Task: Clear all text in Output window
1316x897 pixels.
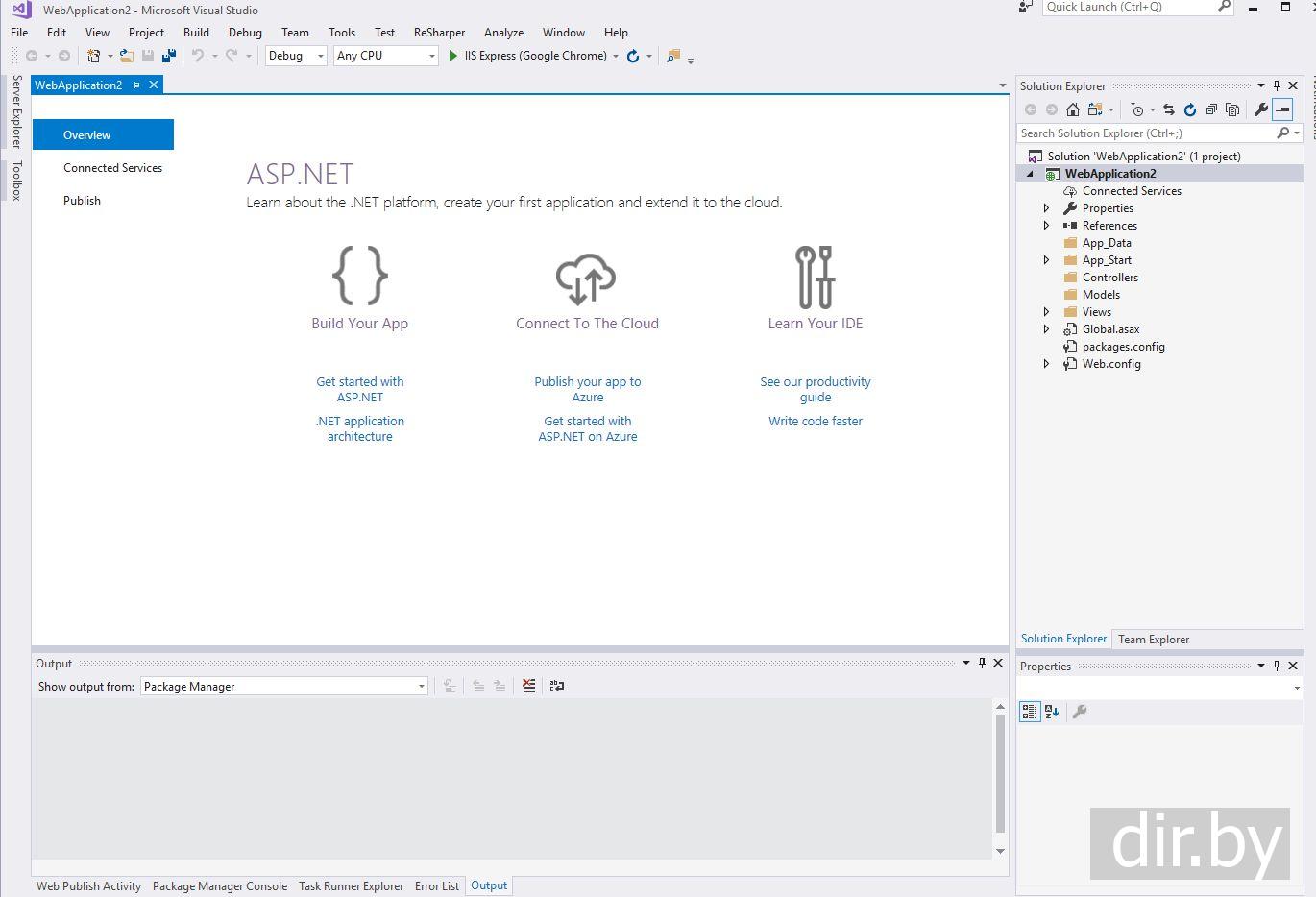Action: (x=528, y=686)
